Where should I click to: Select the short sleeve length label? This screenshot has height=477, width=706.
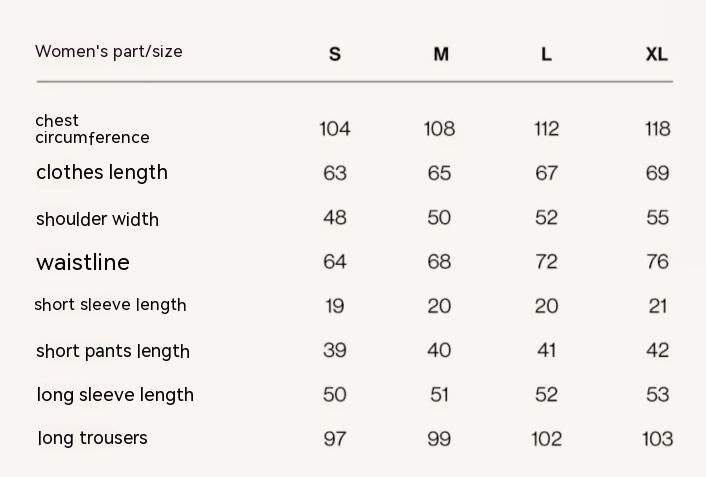(x=110, y=305)
